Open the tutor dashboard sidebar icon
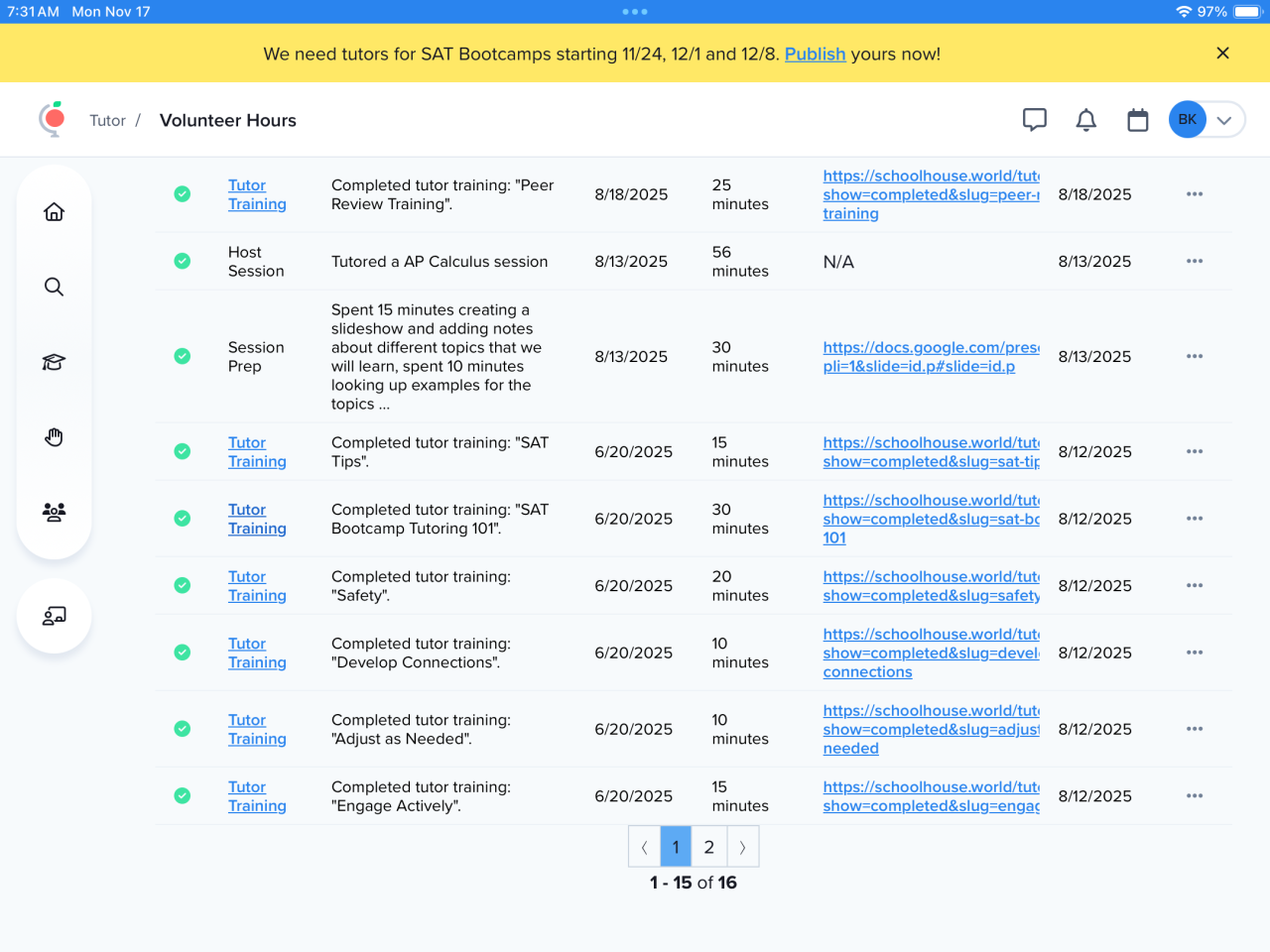The image size is (1270, 952). (55, 616)
